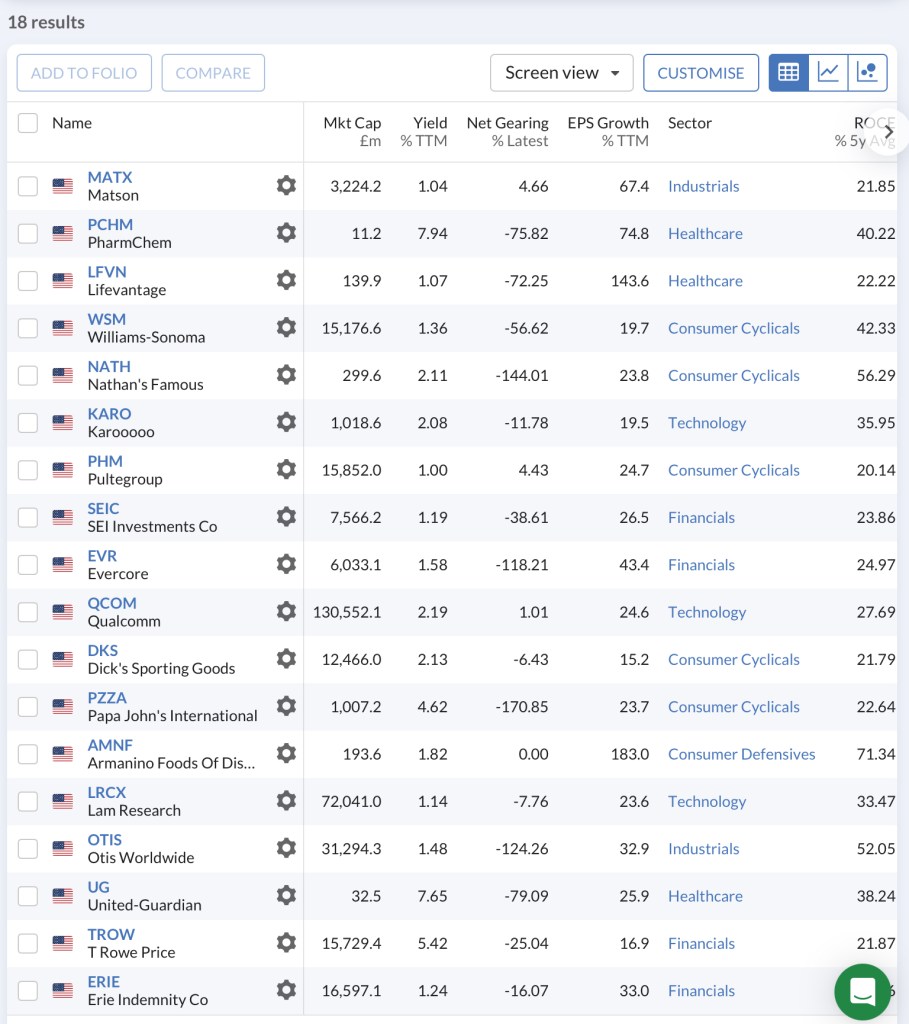The height and width of the screenshot is (1024, 909).
Task: Click gear icon next to Qualcomm
Action: [286, 612]
